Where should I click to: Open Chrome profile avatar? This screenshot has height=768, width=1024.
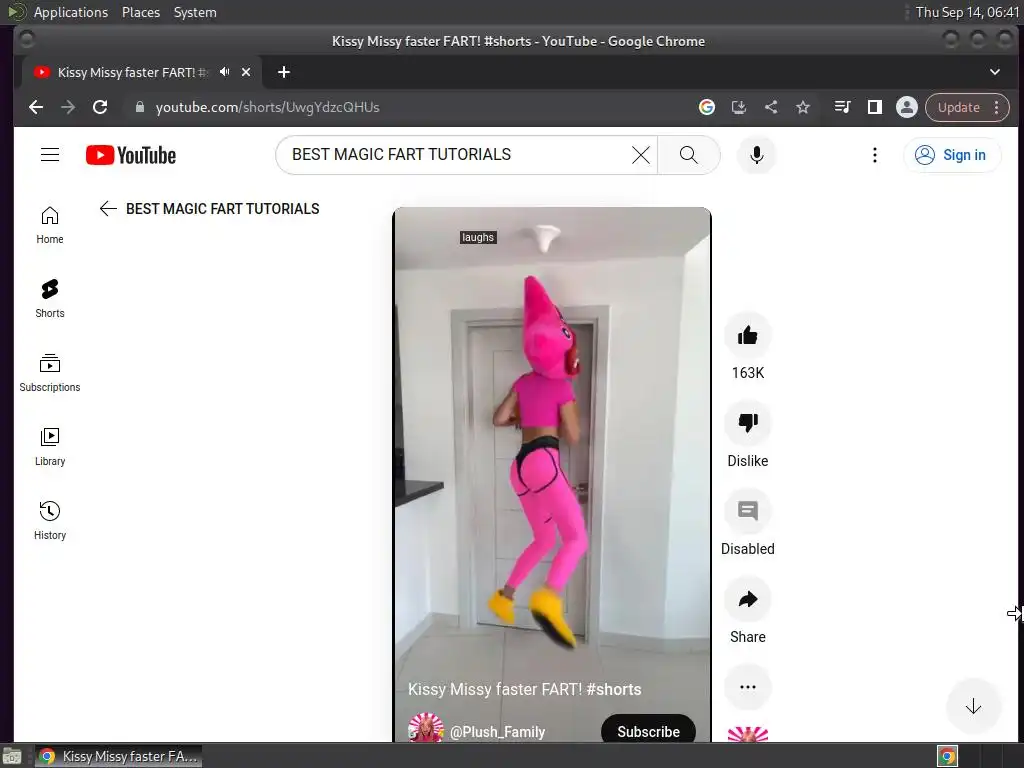906,107
